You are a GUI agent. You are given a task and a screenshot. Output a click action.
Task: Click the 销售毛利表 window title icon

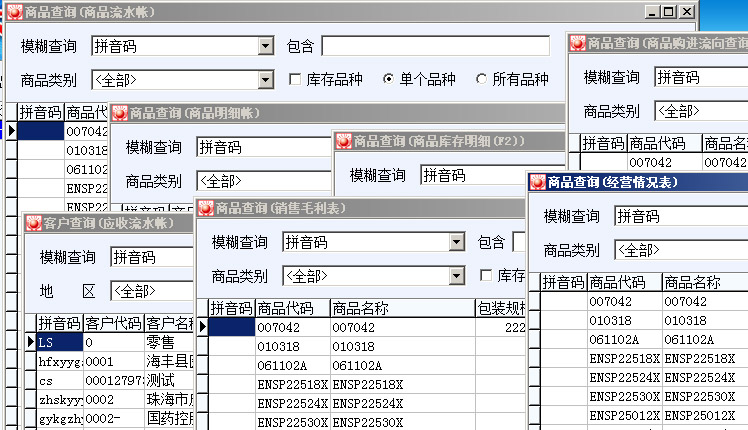[x=205, y=208]
